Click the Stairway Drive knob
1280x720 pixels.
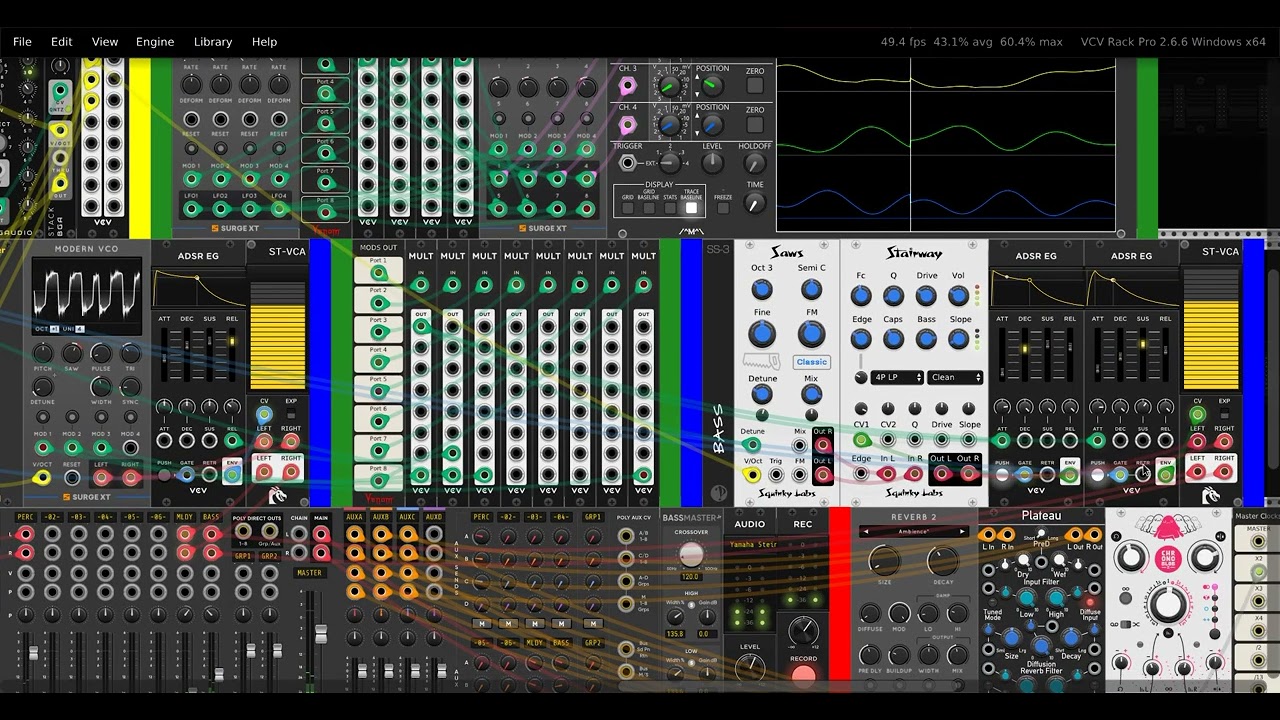(926, 296)
